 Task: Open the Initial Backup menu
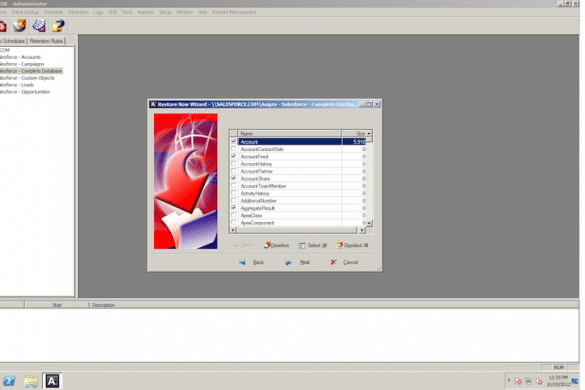[x=25, y=12]
